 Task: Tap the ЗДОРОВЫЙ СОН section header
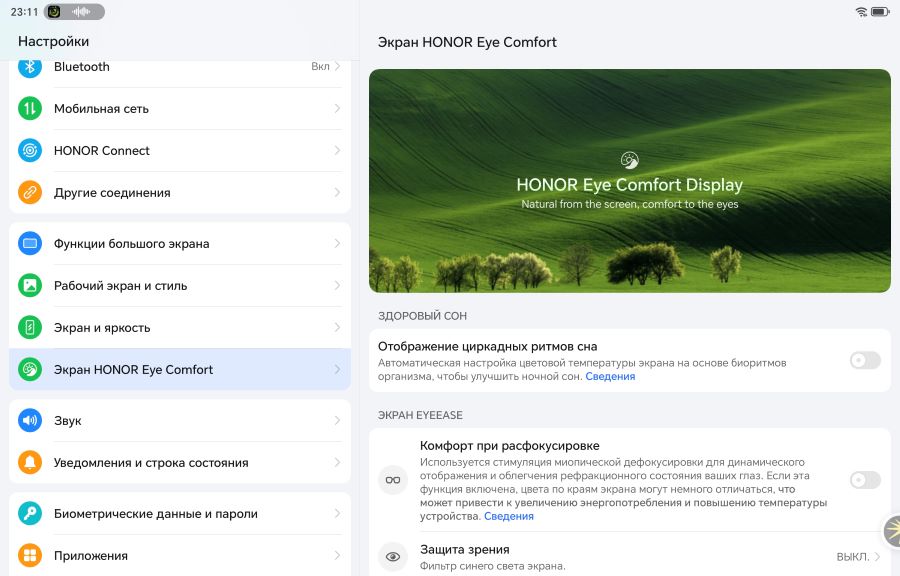(x=422, y=316)
